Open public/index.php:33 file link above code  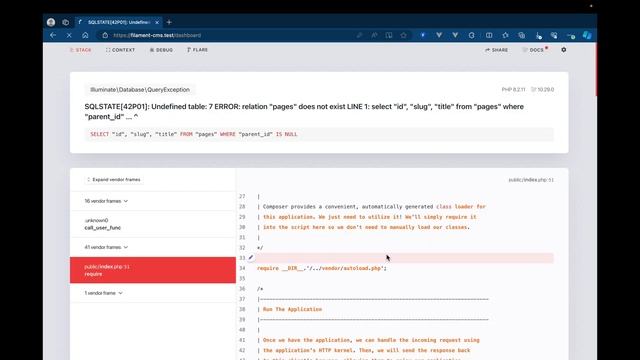531,180
